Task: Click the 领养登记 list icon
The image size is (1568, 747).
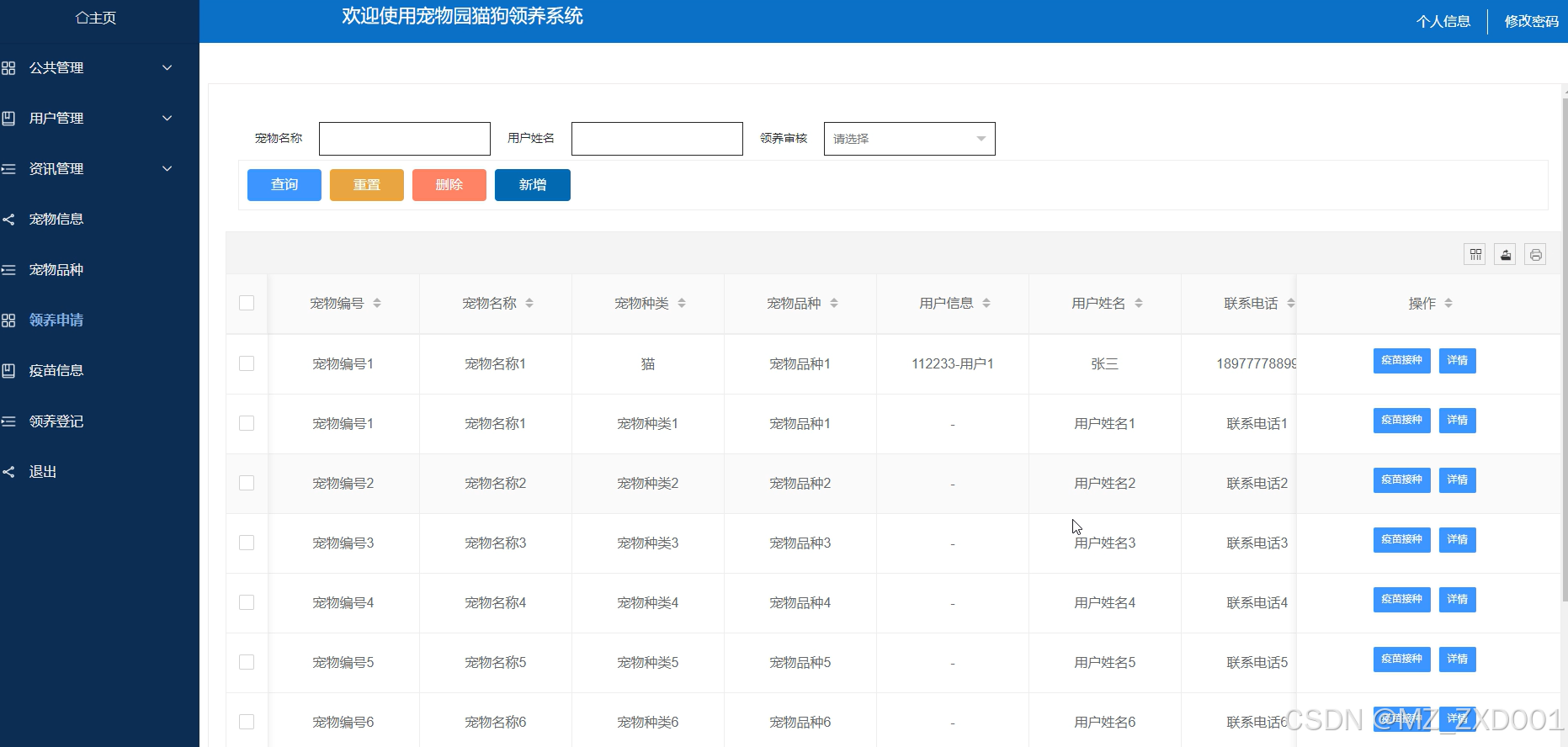Action: click(x=8, y=421)
